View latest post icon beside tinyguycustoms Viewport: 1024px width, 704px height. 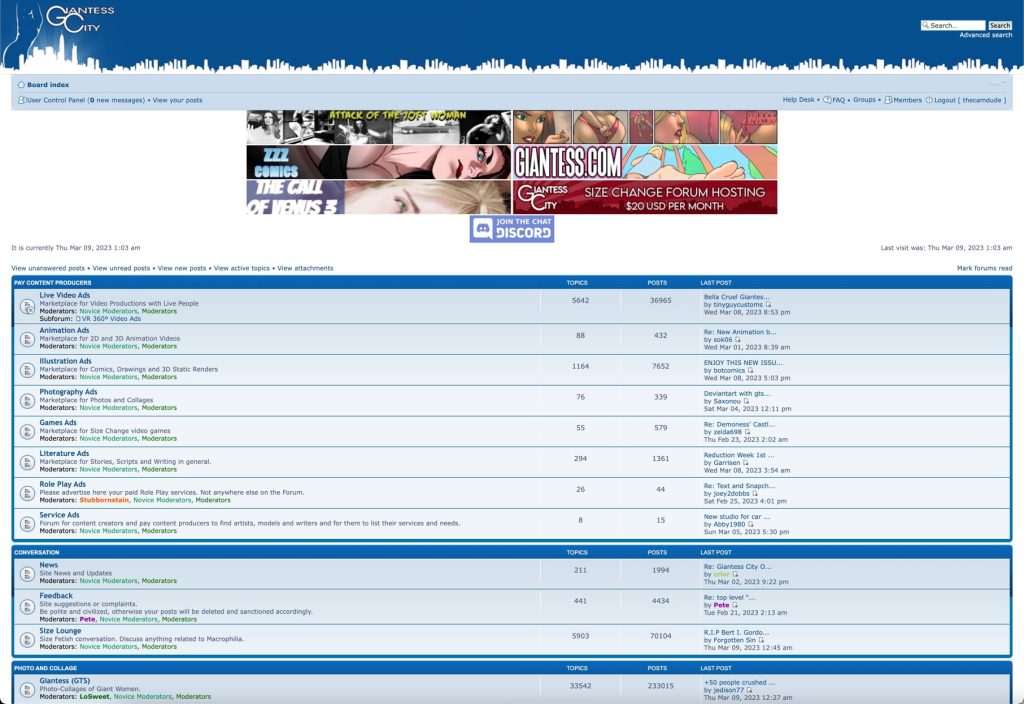pyautogui.click(x=768, y=304)
